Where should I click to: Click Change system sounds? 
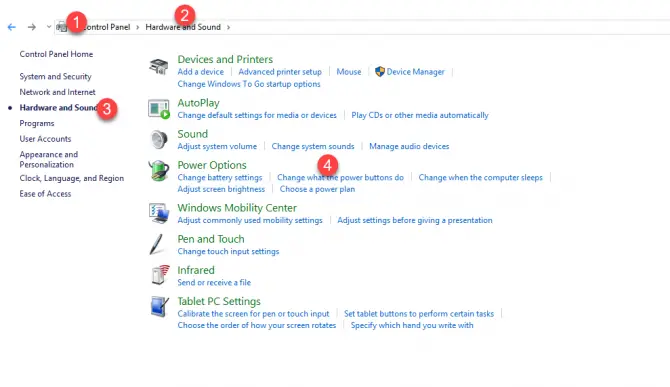pos(313,147)
